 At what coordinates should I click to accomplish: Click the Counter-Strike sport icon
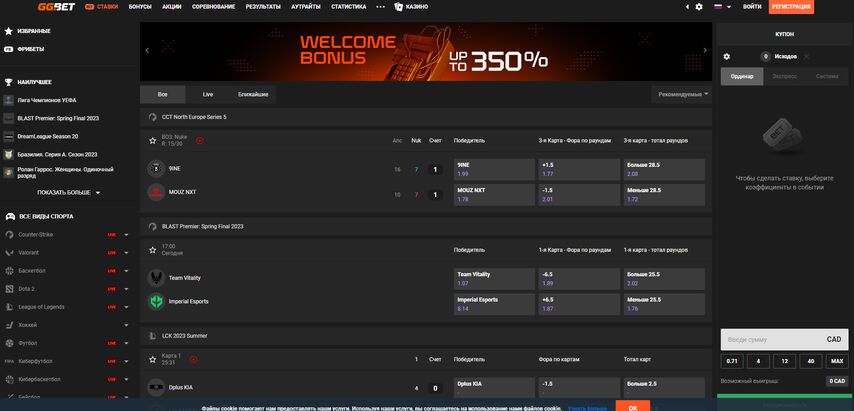pos(9,235)
